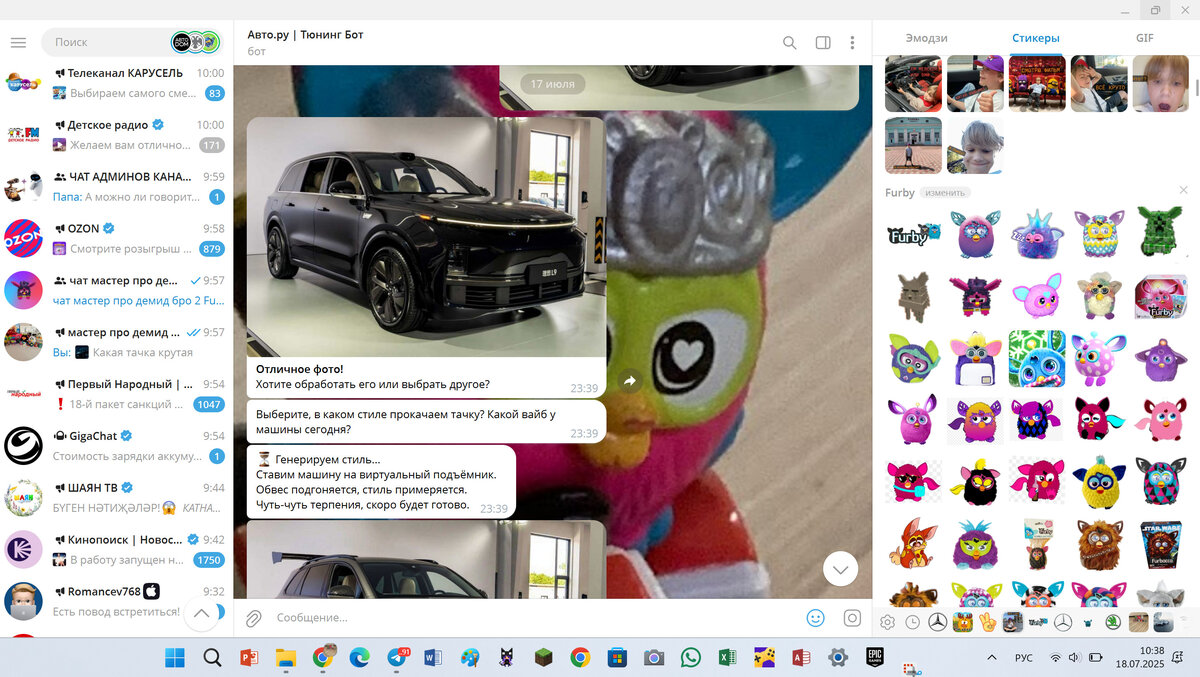Launch PowerPoint from the taskbar
This screenshot has width=1200, height=677.
pos(249,657)
